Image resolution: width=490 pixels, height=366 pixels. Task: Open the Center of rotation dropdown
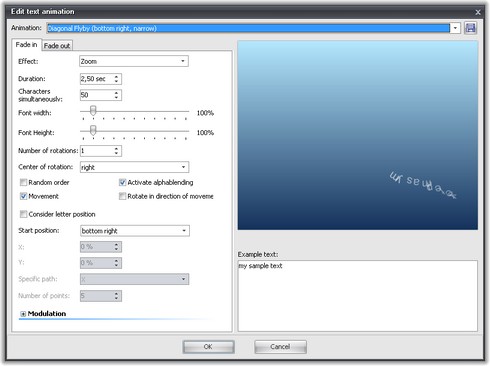coord(134,167)
